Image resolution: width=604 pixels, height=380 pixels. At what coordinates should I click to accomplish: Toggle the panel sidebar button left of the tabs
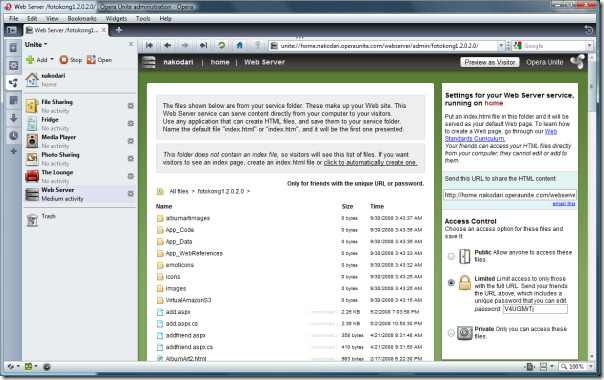pyautogui.click(x=12, y=30)
